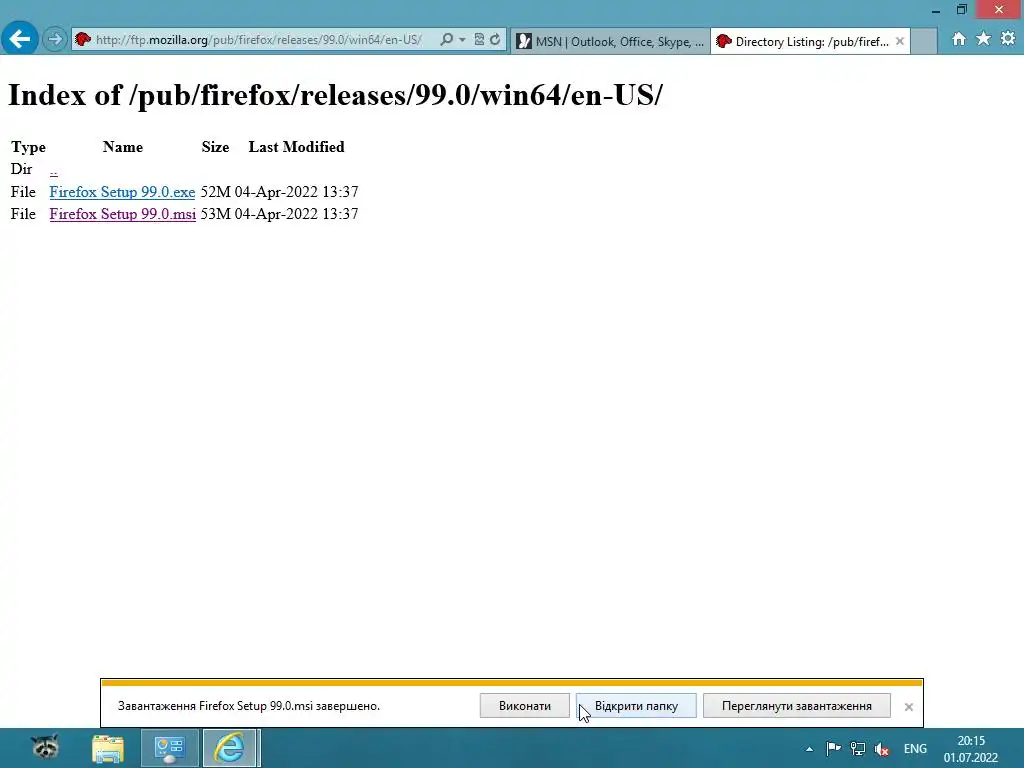Go back with the IE back arrow
The width and height of the screenshot is (1024, 768).
point(20,39)
